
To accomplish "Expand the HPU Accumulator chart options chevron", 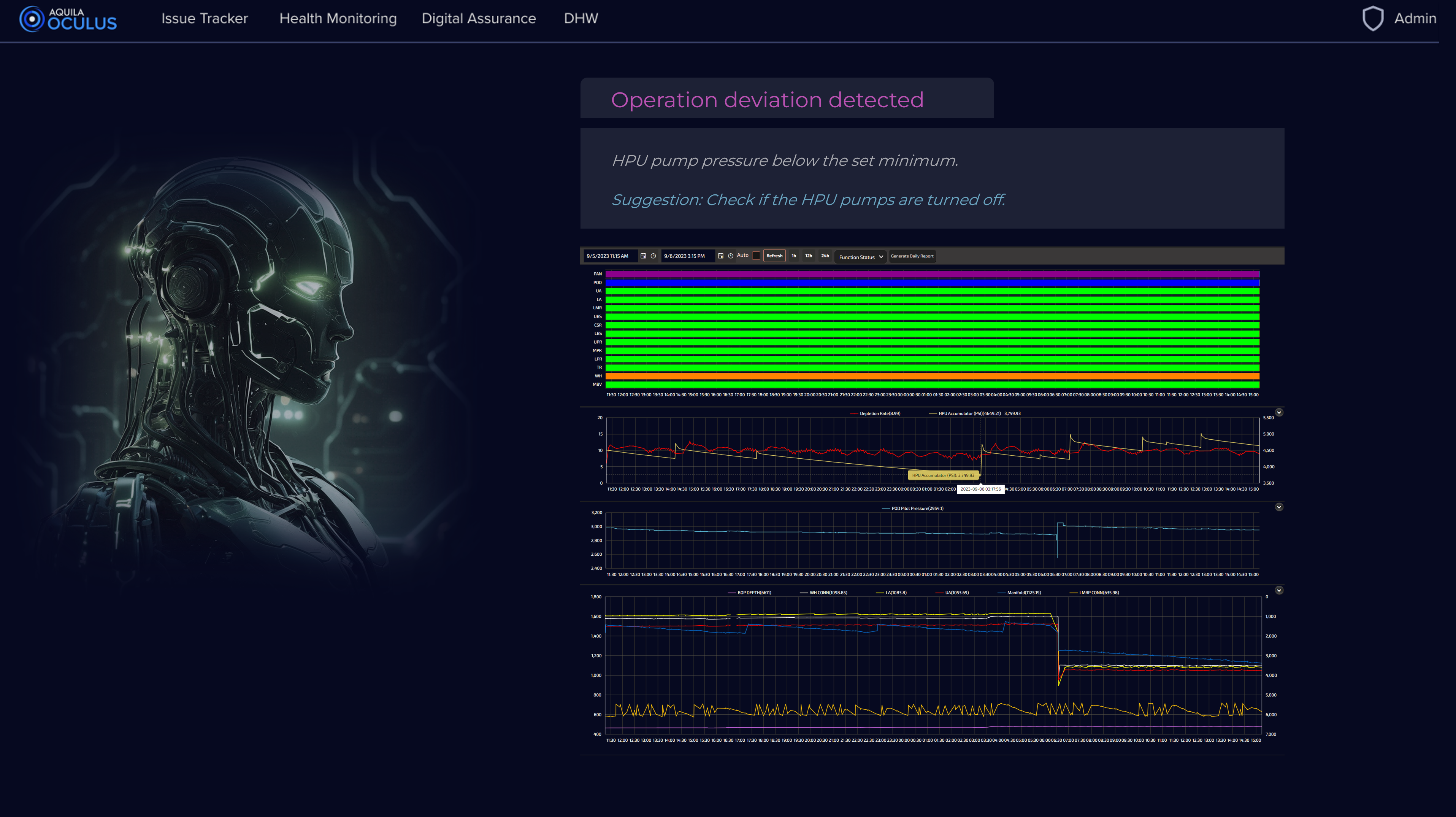I will [1279, 412].
